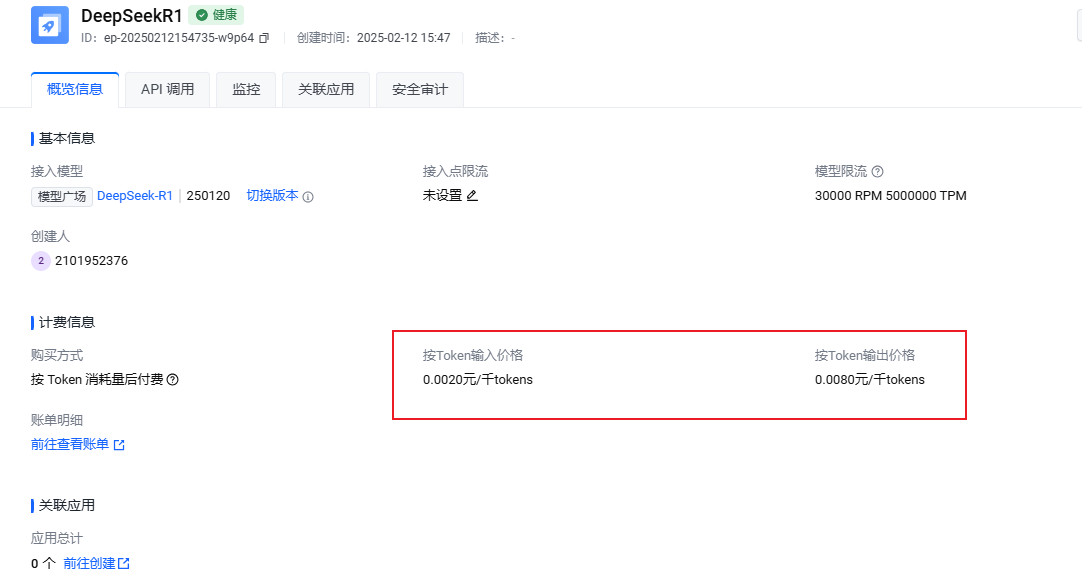Click the copy icon next to the endpoint ID
This screenshot has height=579, width=1082.
pos(264,38)
